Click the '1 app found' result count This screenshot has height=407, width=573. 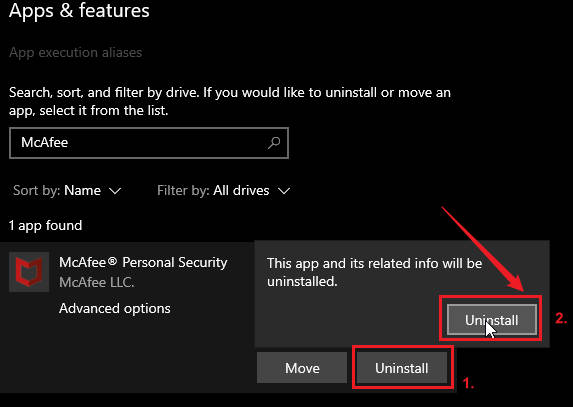pyautogui.click(x=46, y=225)
